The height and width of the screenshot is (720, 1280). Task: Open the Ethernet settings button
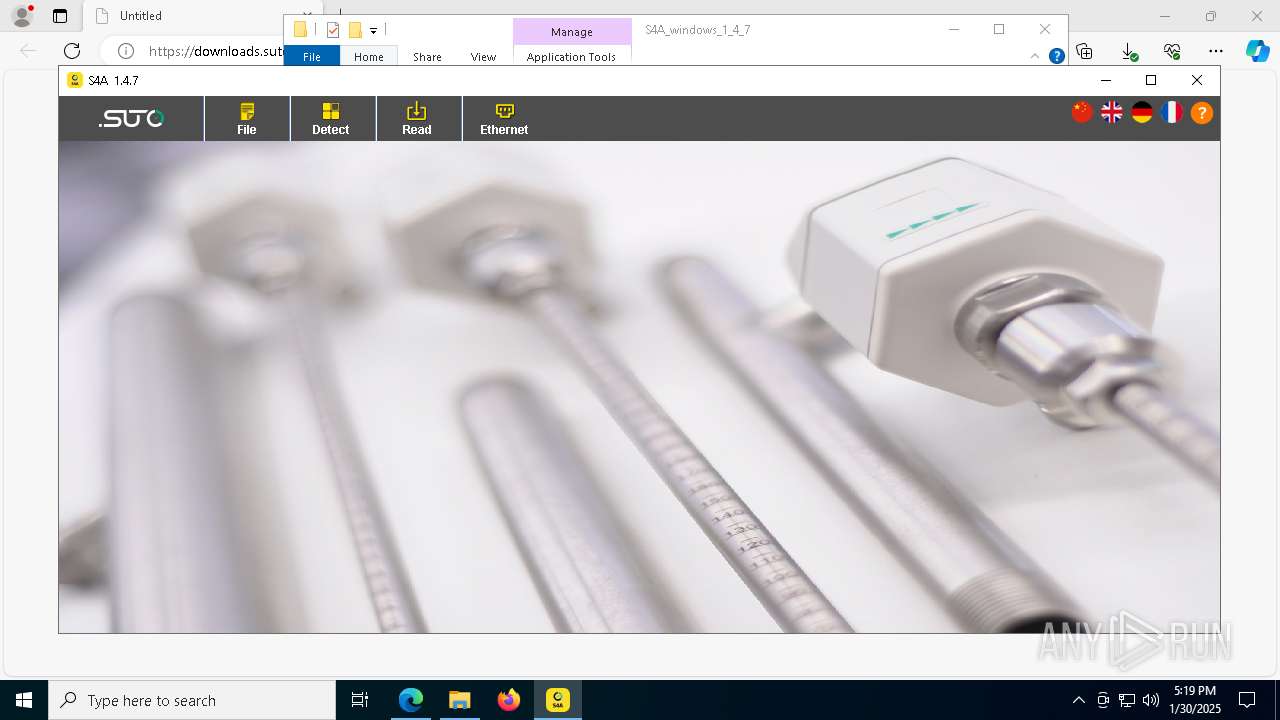pos(504,118)
